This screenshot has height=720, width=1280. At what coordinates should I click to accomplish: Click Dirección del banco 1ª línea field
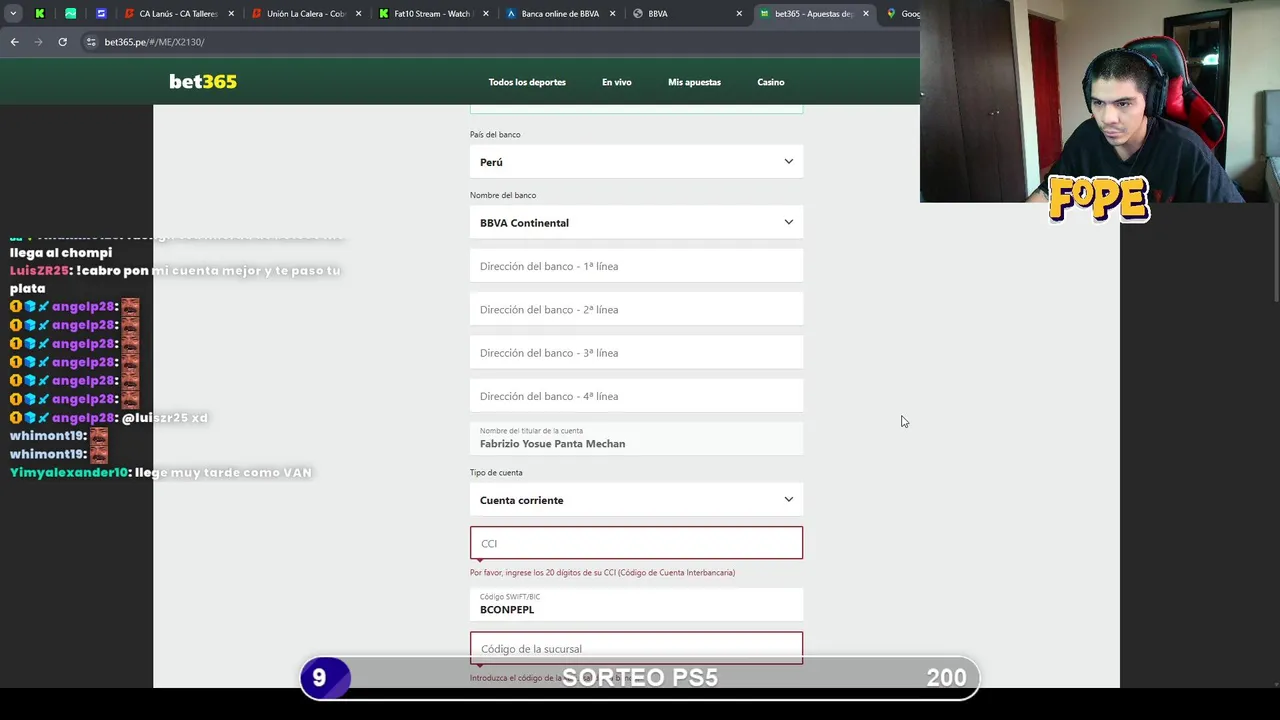636,266
